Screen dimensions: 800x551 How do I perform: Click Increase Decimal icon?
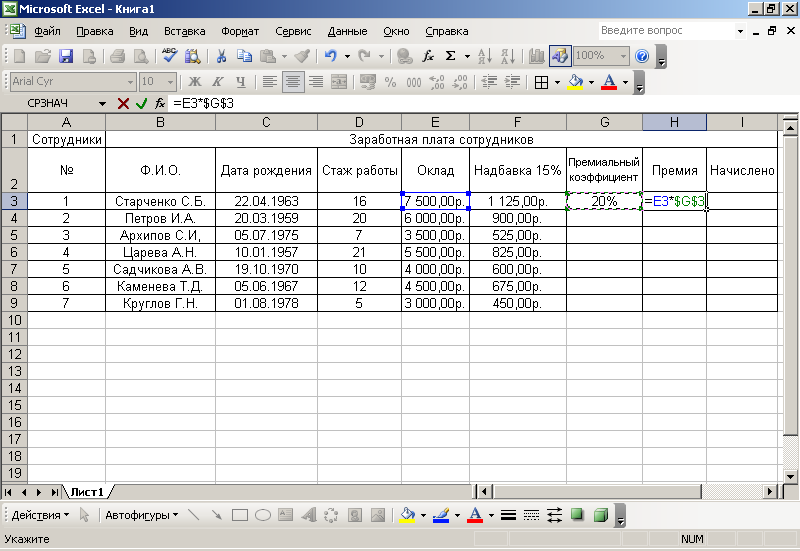click(437, 82)
